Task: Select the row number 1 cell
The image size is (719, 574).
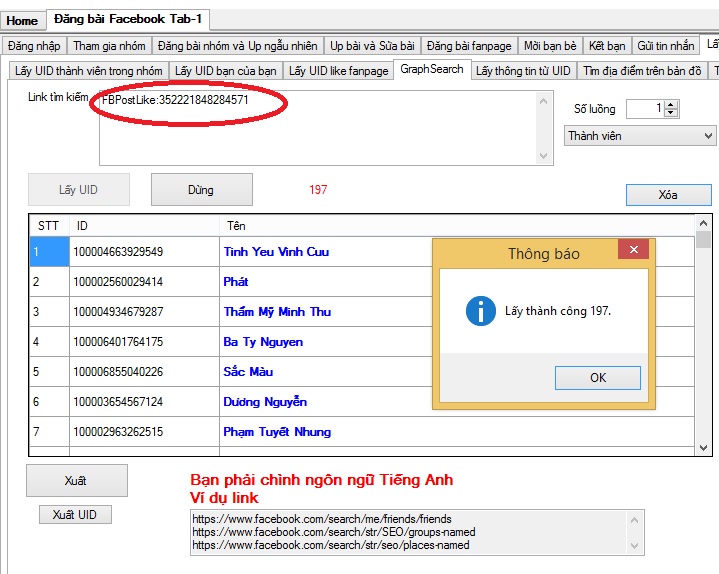Action: tap(49, 252)
